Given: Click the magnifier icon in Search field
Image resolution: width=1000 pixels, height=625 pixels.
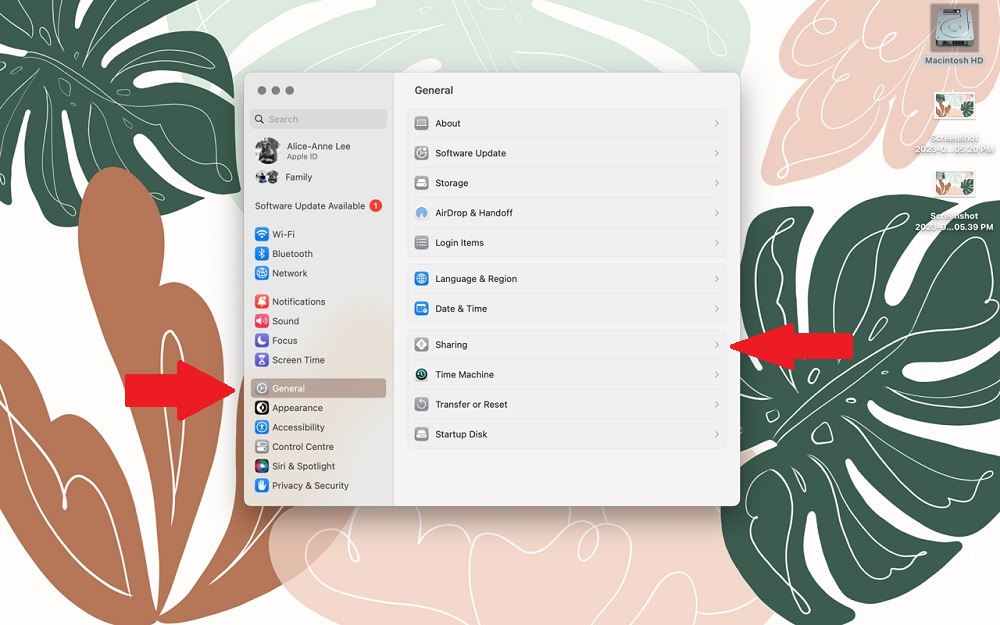Looking at the screenshot, I should click(x=260, y=119).
